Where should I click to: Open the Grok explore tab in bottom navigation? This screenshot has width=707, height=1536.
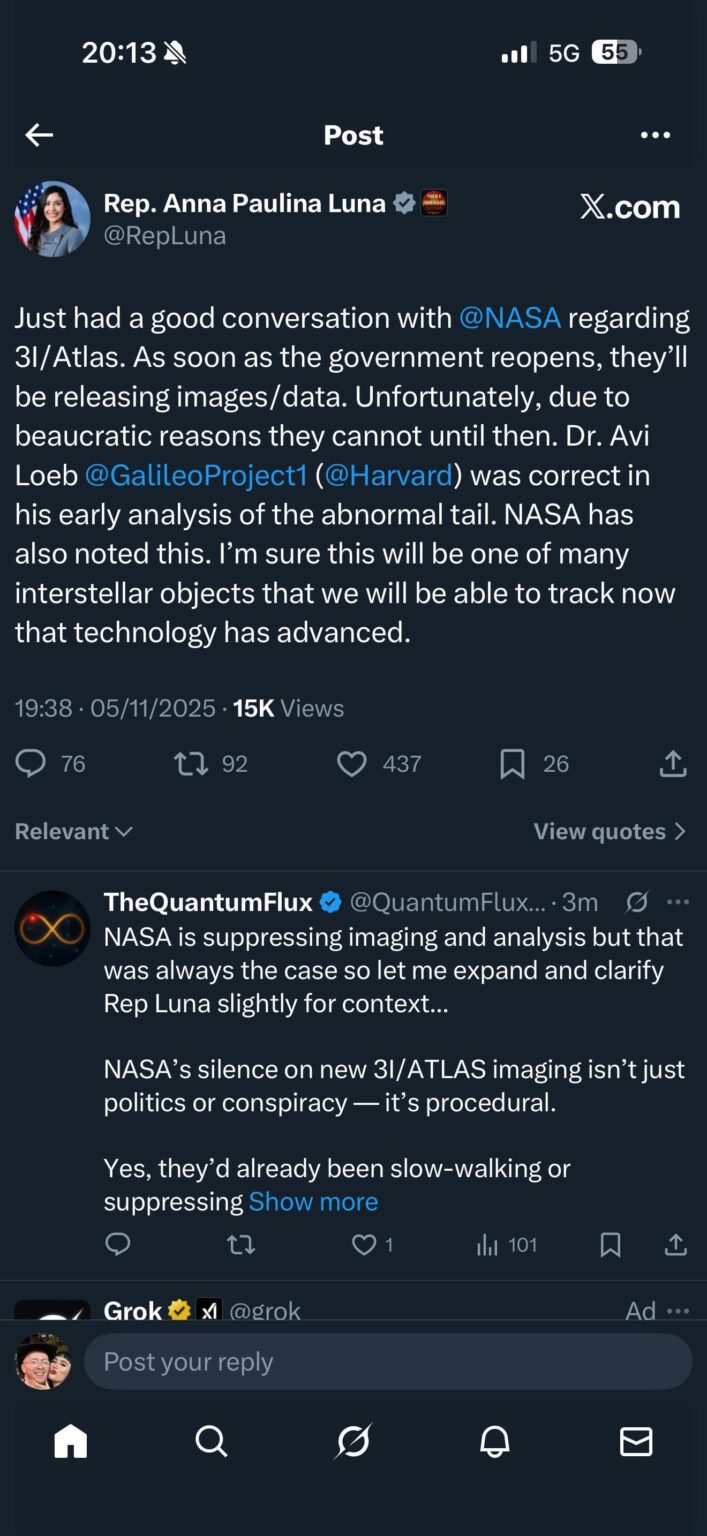pyautogui.click(x=353, y=1442)
